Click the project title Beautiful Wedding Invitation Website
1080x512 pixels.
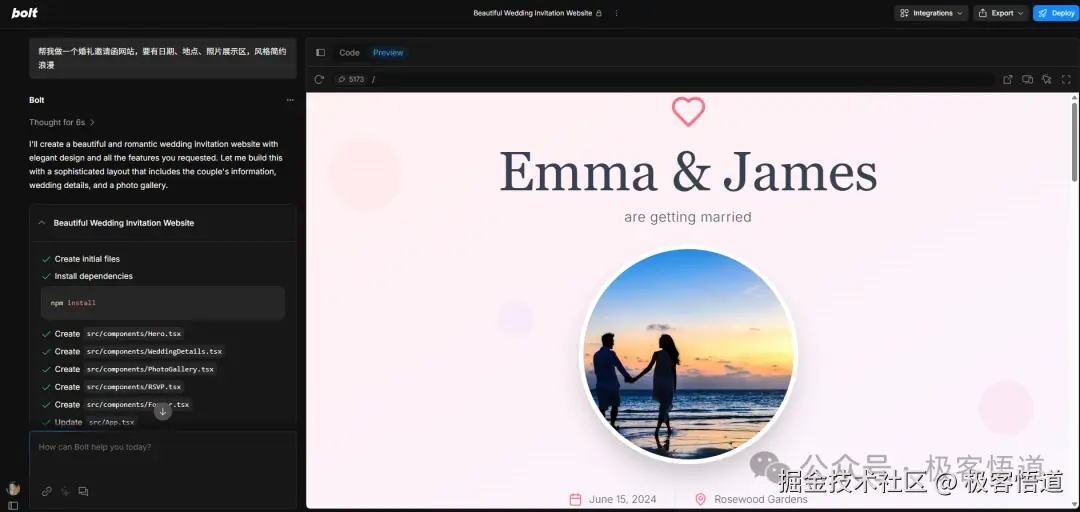coord(532,13)
